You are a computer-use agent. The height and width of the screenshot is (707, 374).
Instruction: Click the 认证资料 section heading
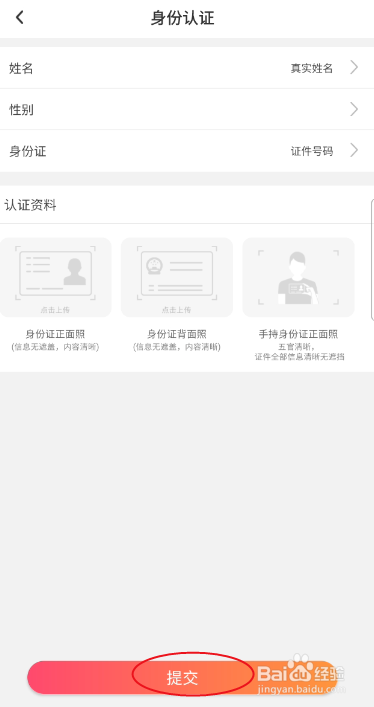(x=30, y=206)
